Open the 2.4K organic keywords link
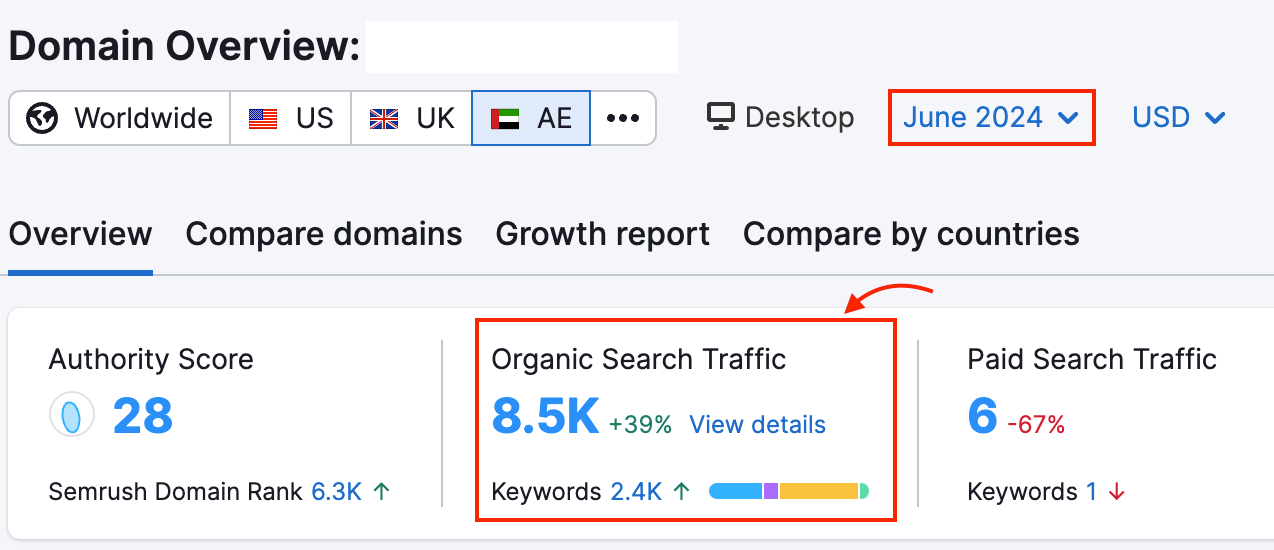1274x550 pixels. pos(636,491)
